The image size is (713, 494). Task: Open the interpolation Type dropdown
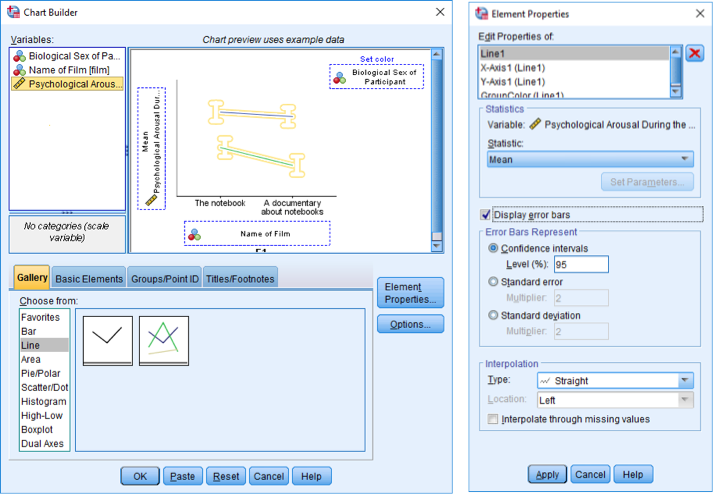614,381
